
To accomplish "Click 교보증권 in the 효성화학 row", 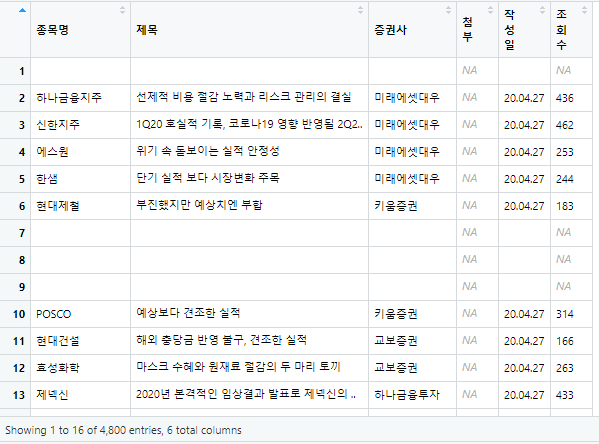I will click(x=396, y=368).
